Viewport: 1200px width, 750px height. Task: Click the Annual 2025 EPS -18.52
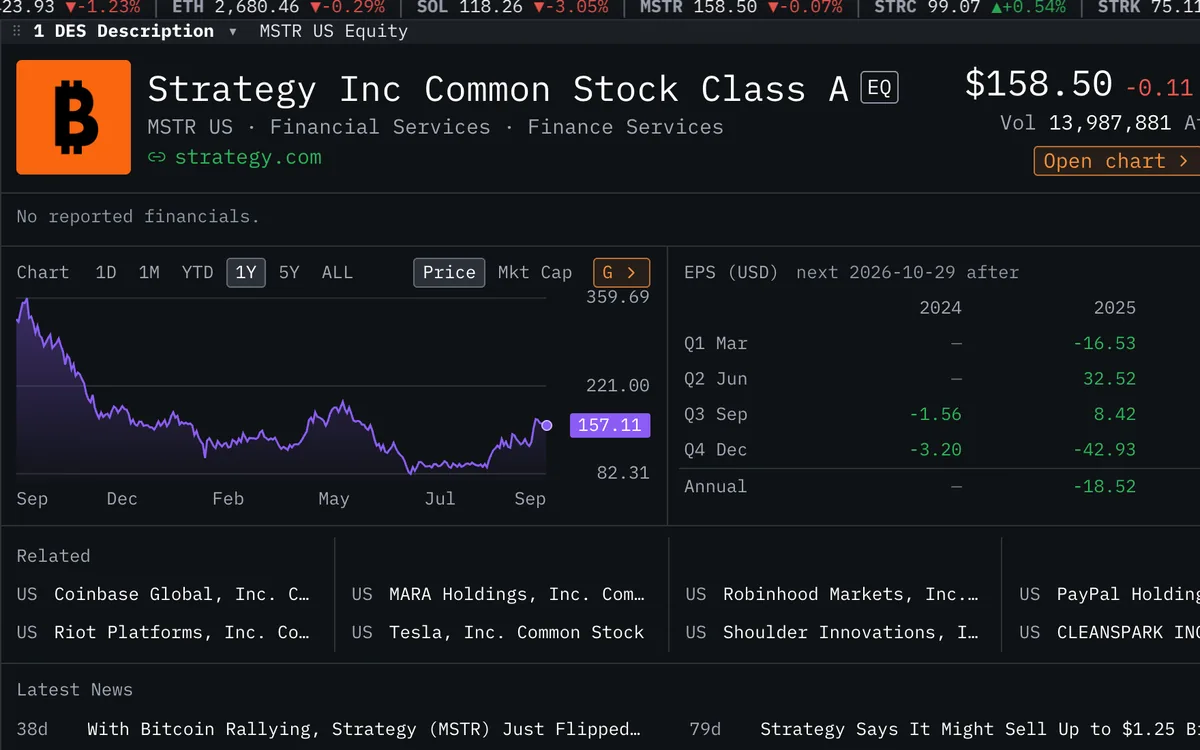pyautogui.click(x=1104, y=486)
